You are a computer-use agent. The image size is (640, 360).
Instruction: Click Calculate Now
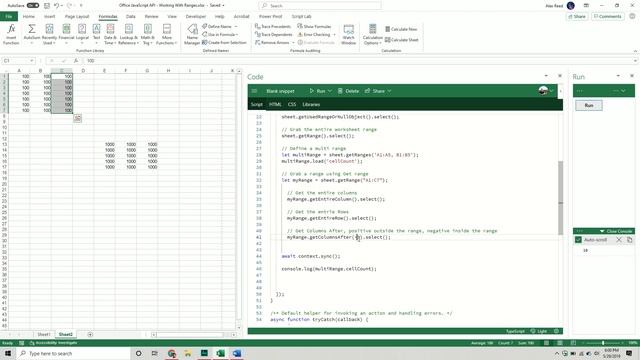coord(401,29)
